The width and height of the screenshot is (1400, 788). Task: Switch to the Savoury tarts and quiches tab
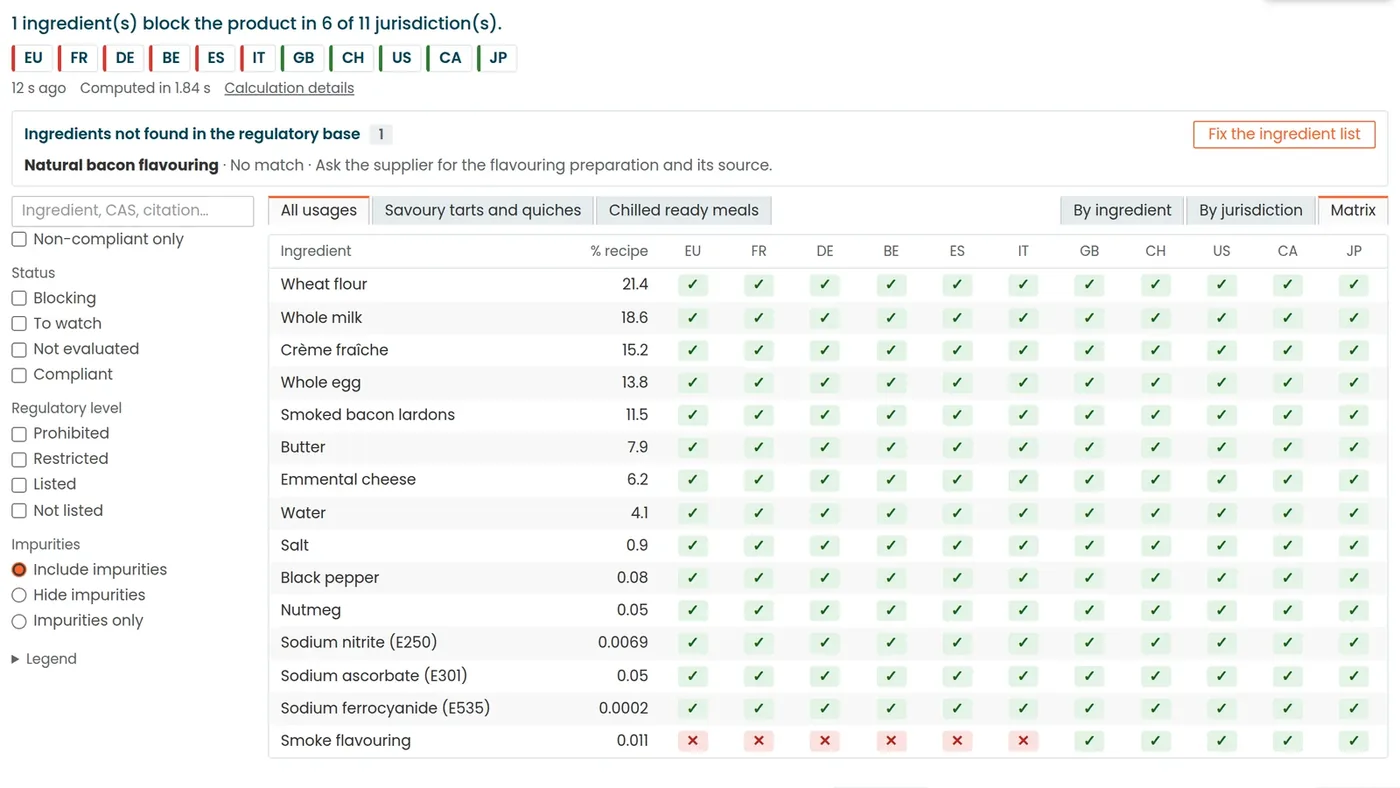pos(482,210)
